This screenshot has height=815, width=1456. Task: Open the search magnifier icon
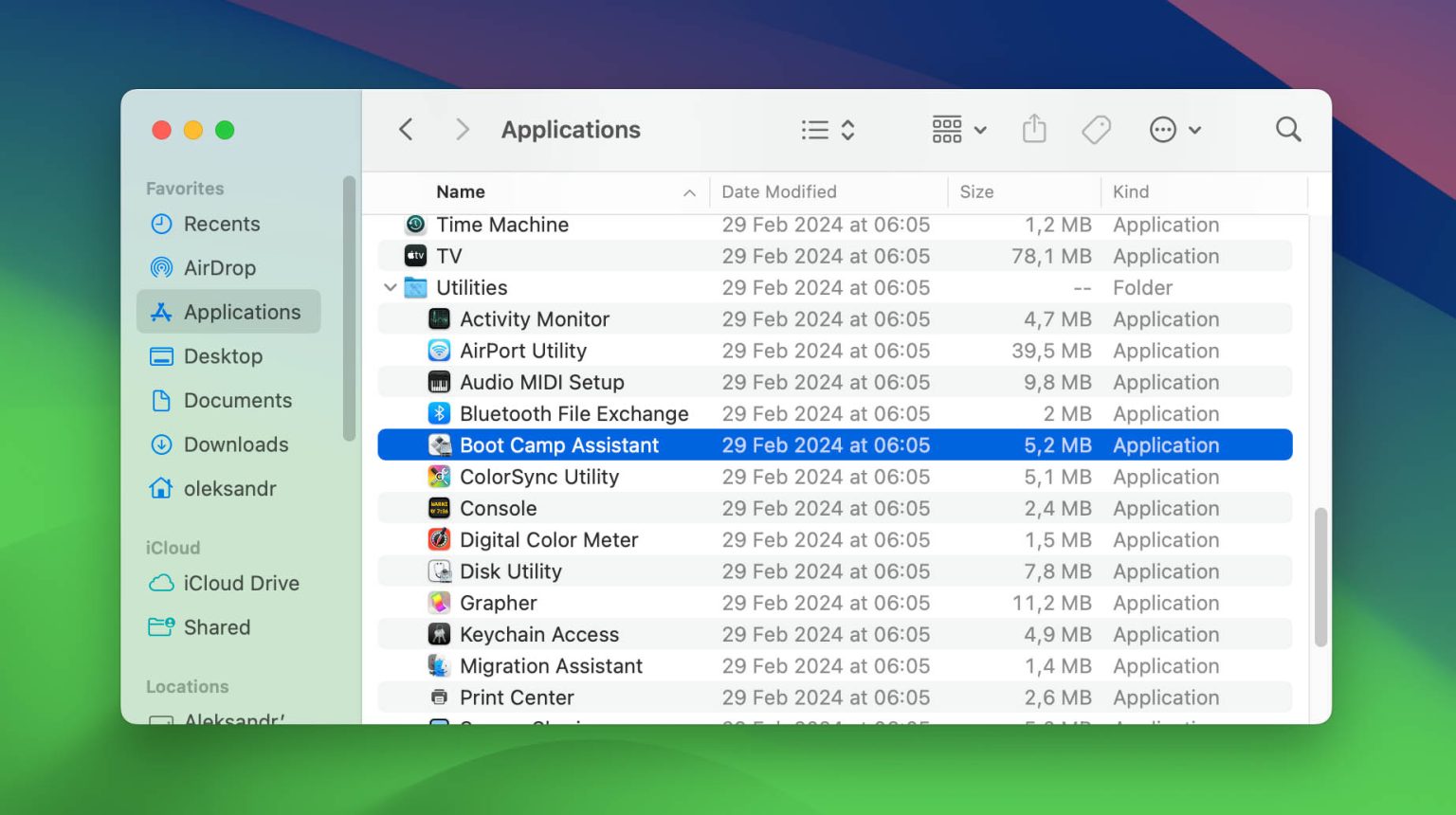click(1287, 129)
